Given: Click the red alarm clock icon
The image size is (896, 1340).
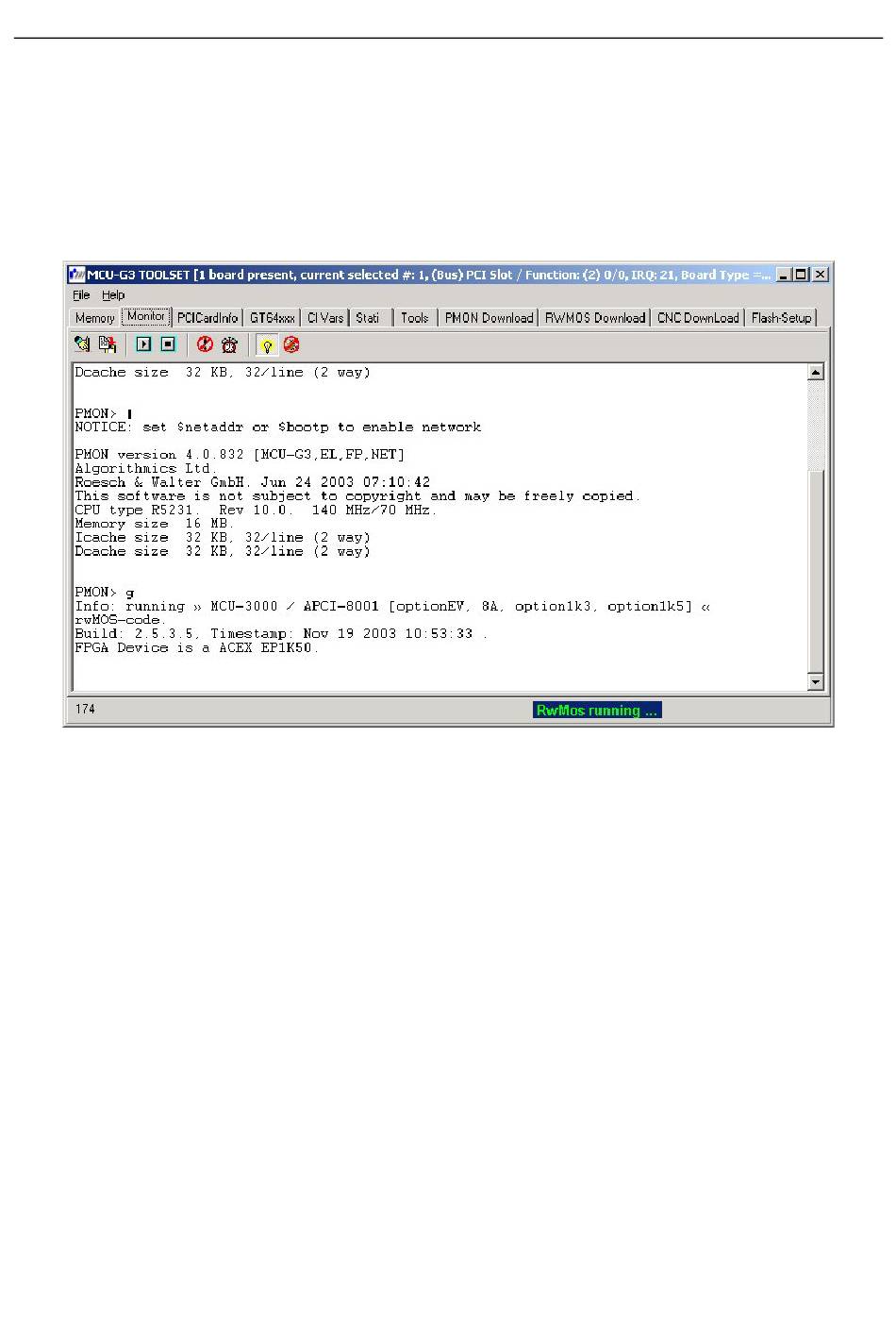Looking at the screenshot, I should point(229,344).
